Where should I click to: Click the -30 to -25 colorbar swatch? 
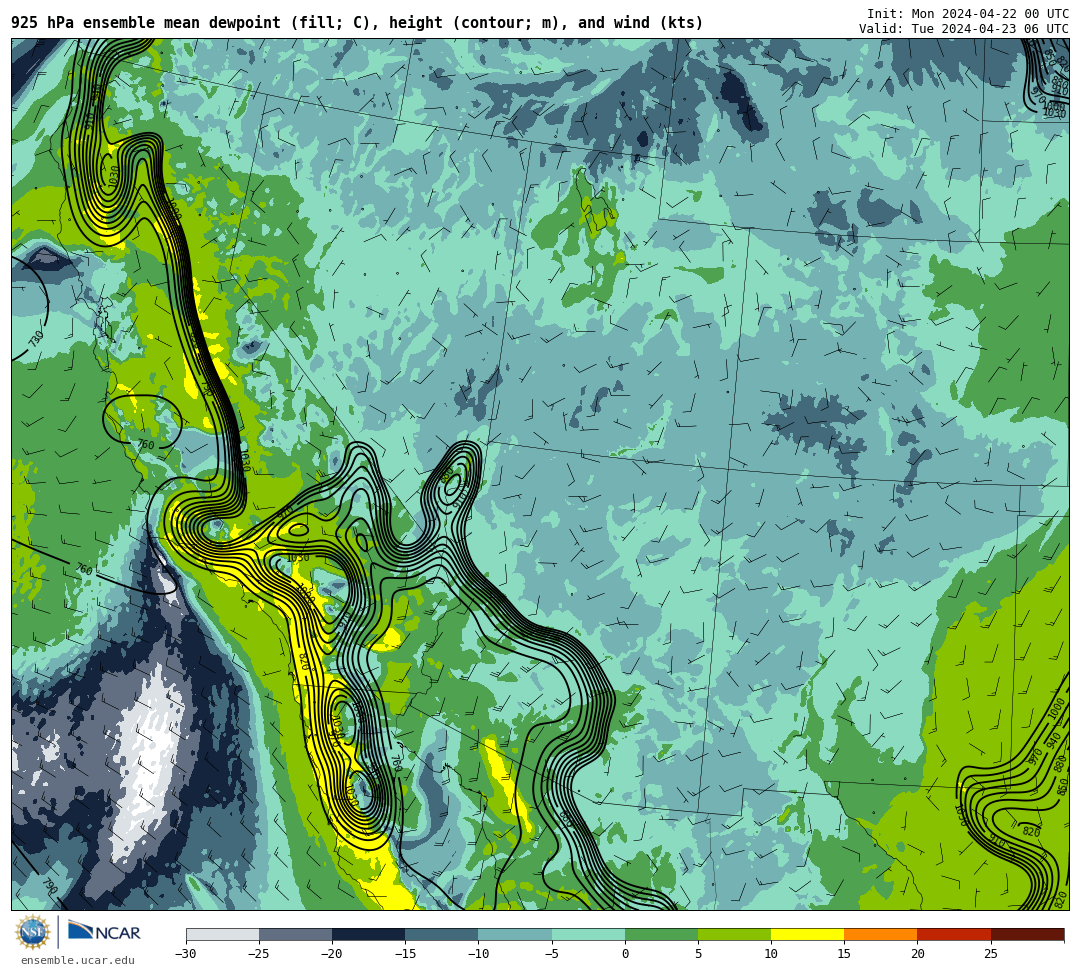point(222,934)
